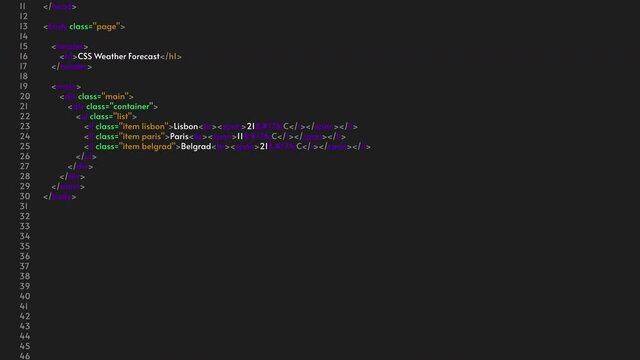Click the closing head tag on line 11
Viewport: 640px width, 360px height.
[60, 7]
